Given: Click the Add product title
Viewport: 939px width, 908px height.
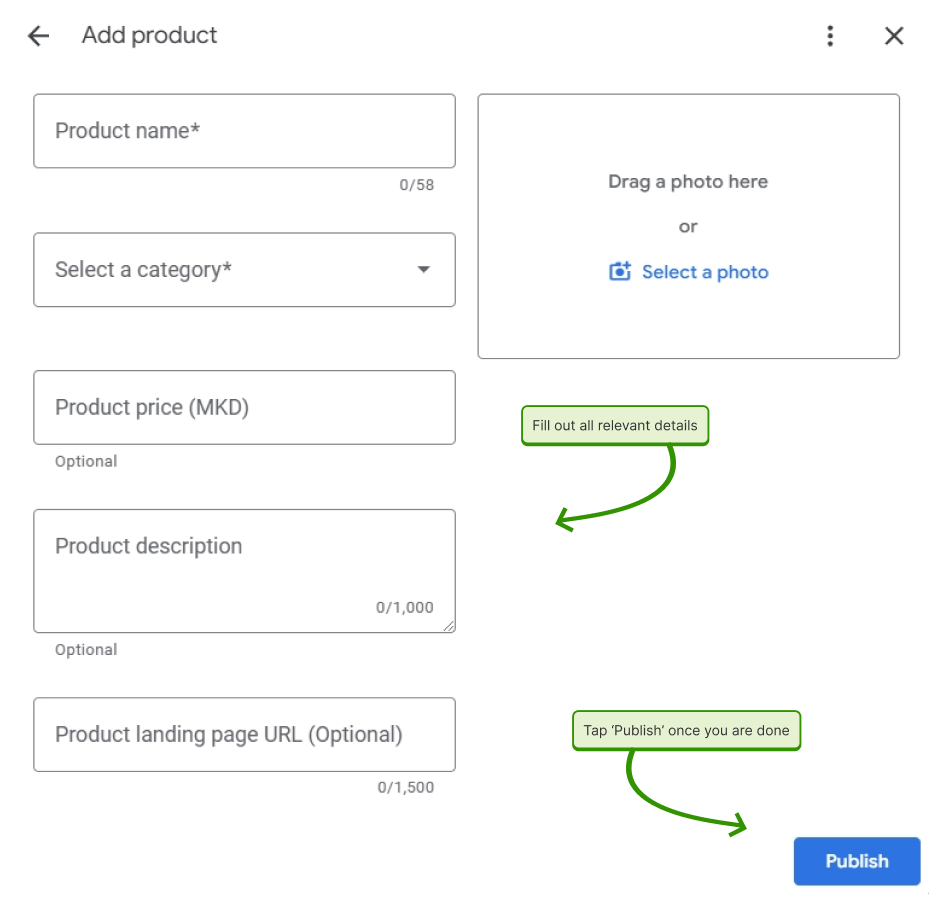Looking at the screenshot, I should tap(149, 35).
